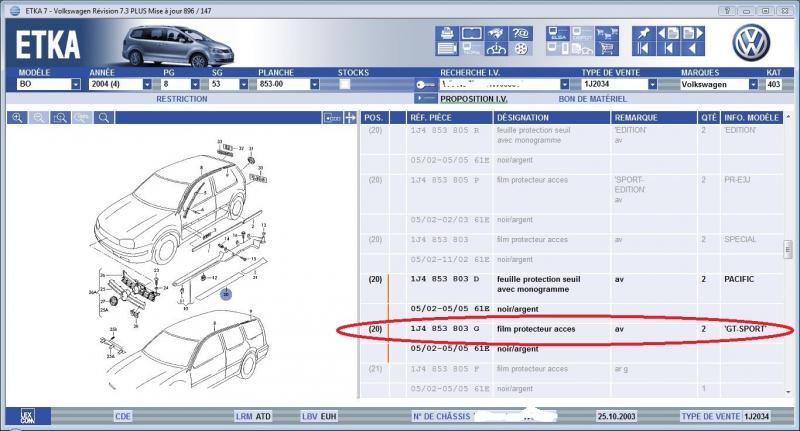Open the ANNÉE dropdown
This screenshot has height=431, width=800.
click(x=147, y=84)
